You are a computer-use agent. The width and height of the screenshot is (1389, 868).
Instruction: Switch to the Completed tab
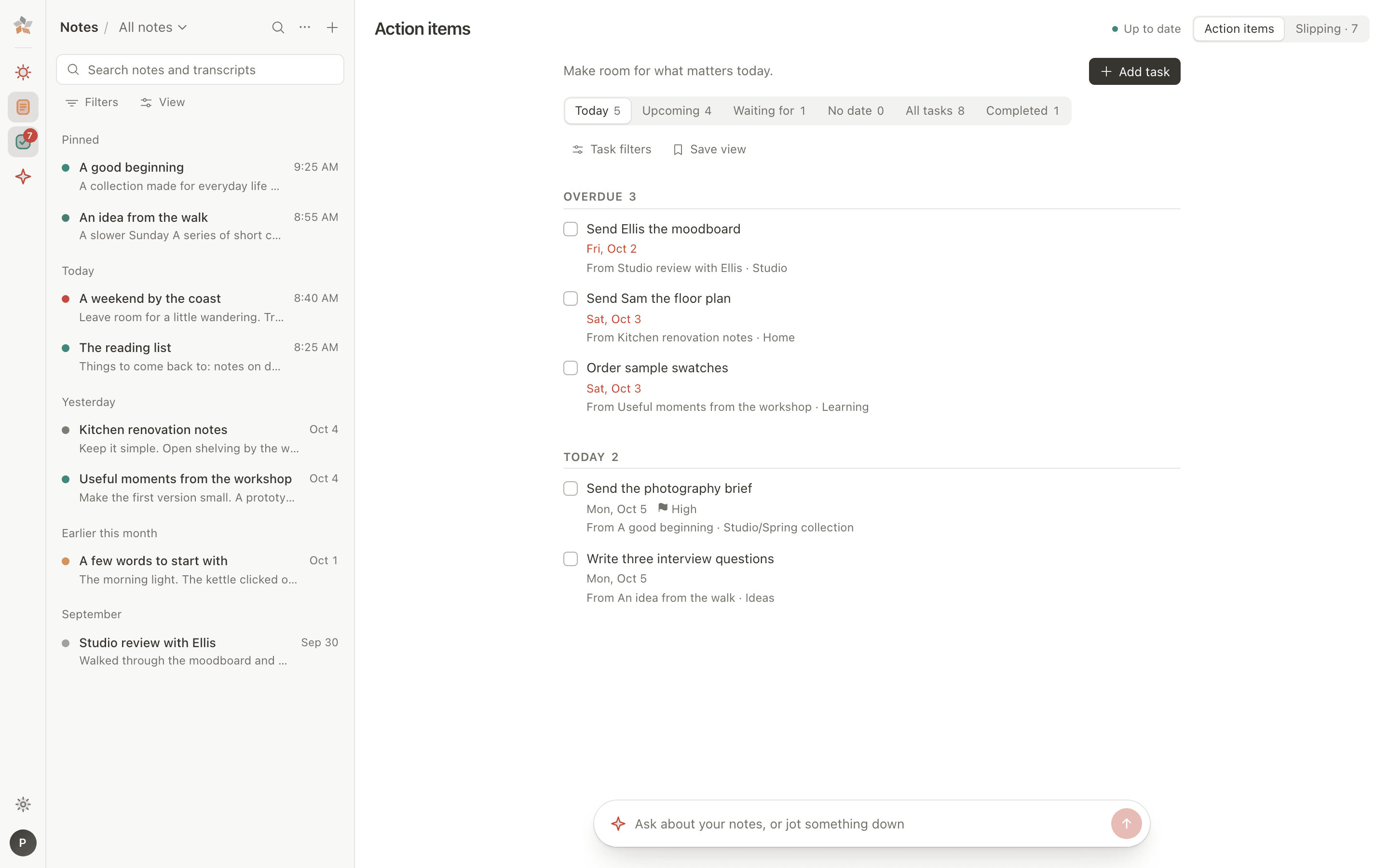(1023, 111)
